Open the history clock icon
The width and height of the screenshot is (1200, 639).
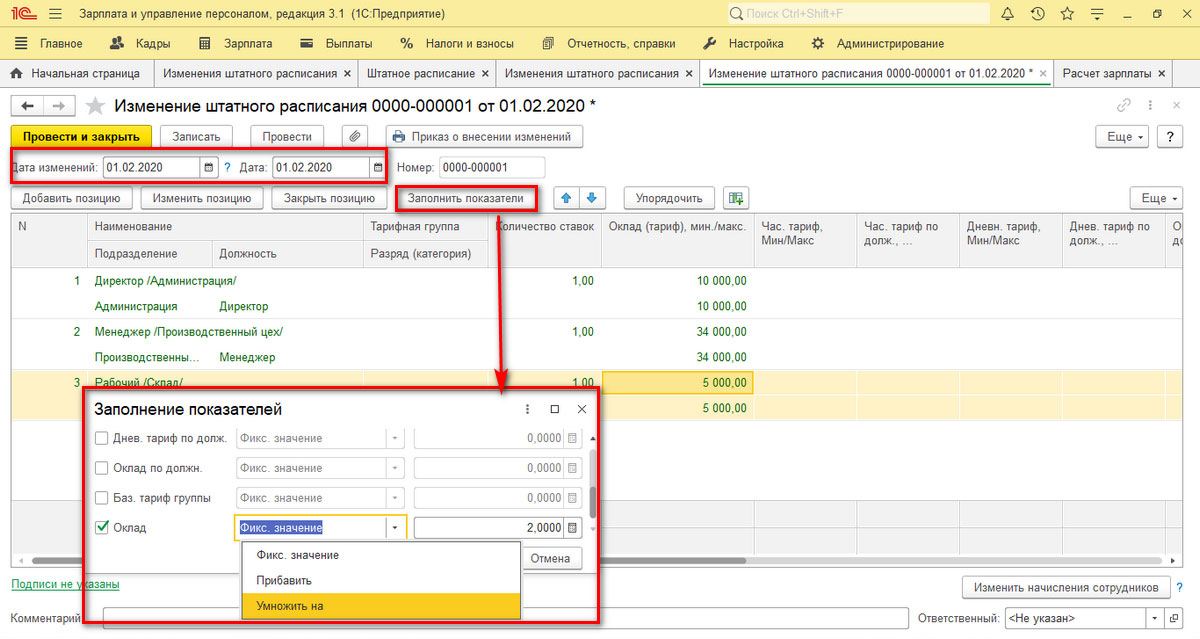pos(1037,14)
